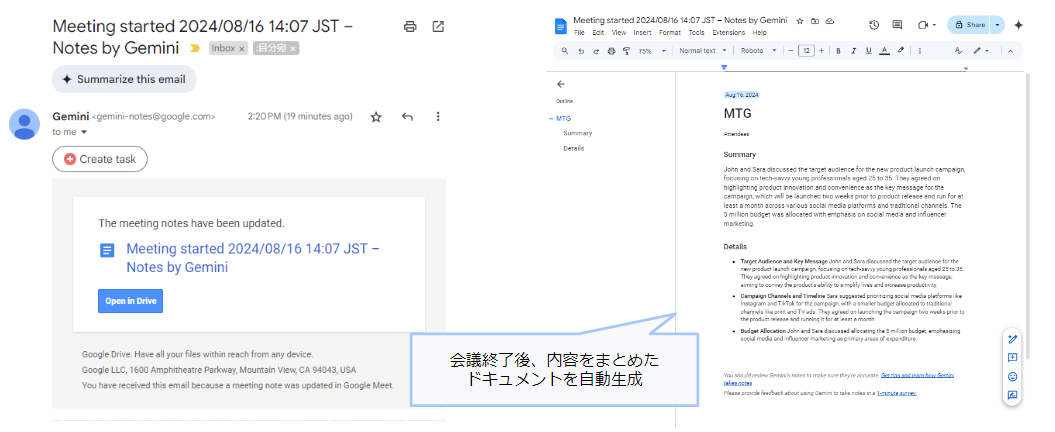Viewport: 1055px width, 432px height.
Task: Jump to Summary in the outline
Action: 578,133
